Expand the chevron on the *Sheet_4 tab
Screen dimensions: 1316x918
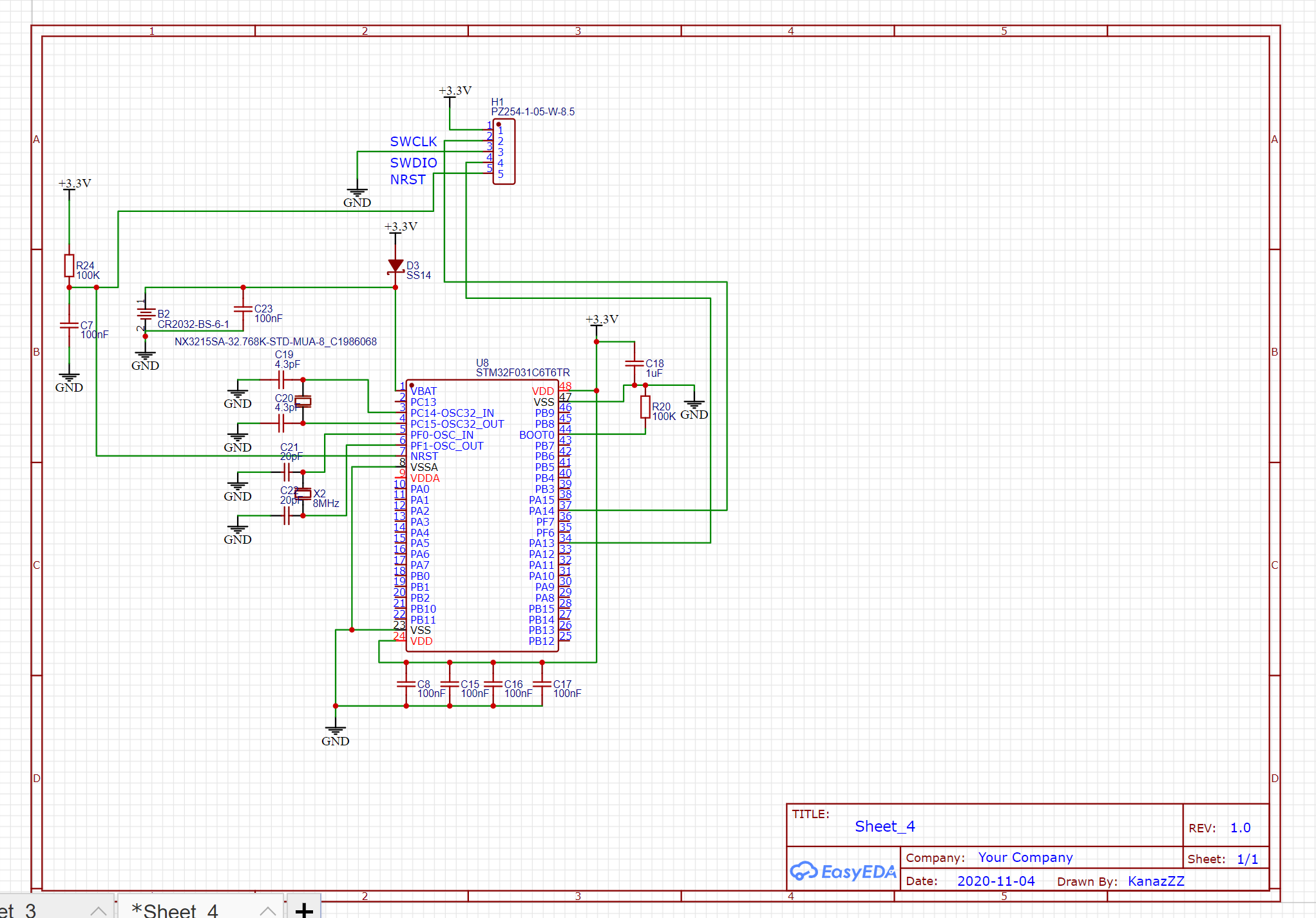click(268, 910)
